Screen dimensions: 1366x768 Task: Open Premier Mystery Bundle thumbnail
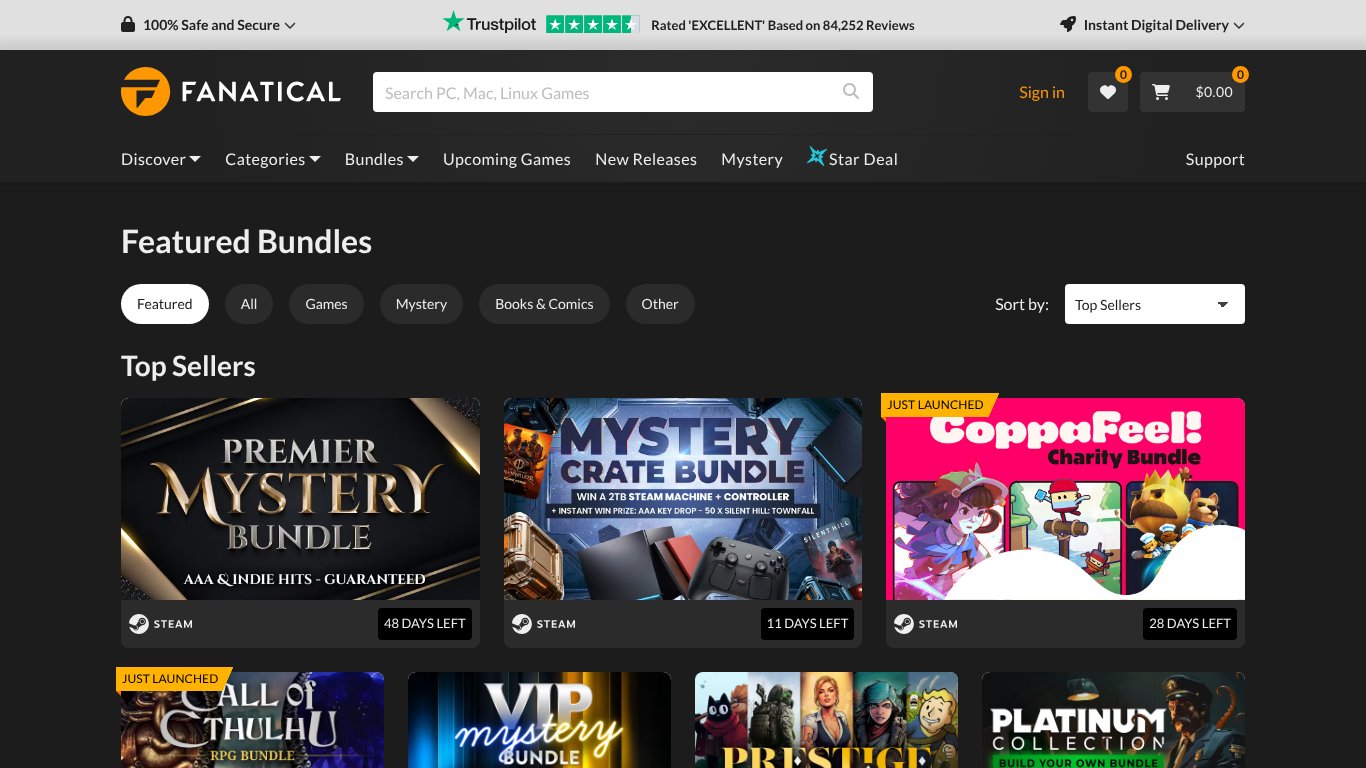coord(300,499)
